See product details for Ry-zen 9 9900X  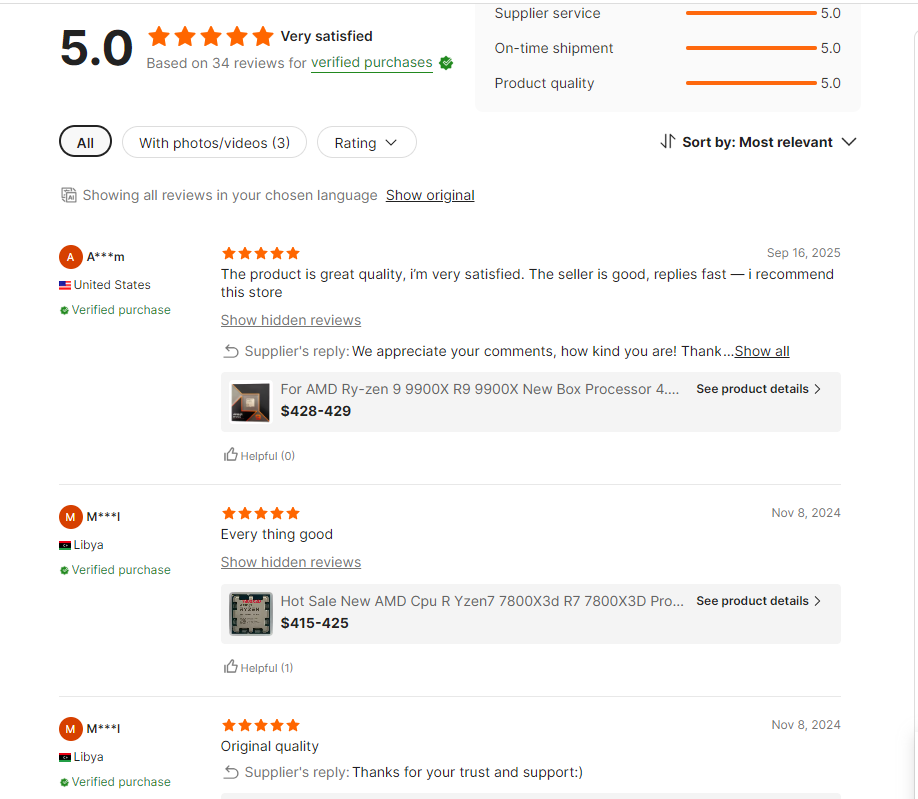click(758, 389)
